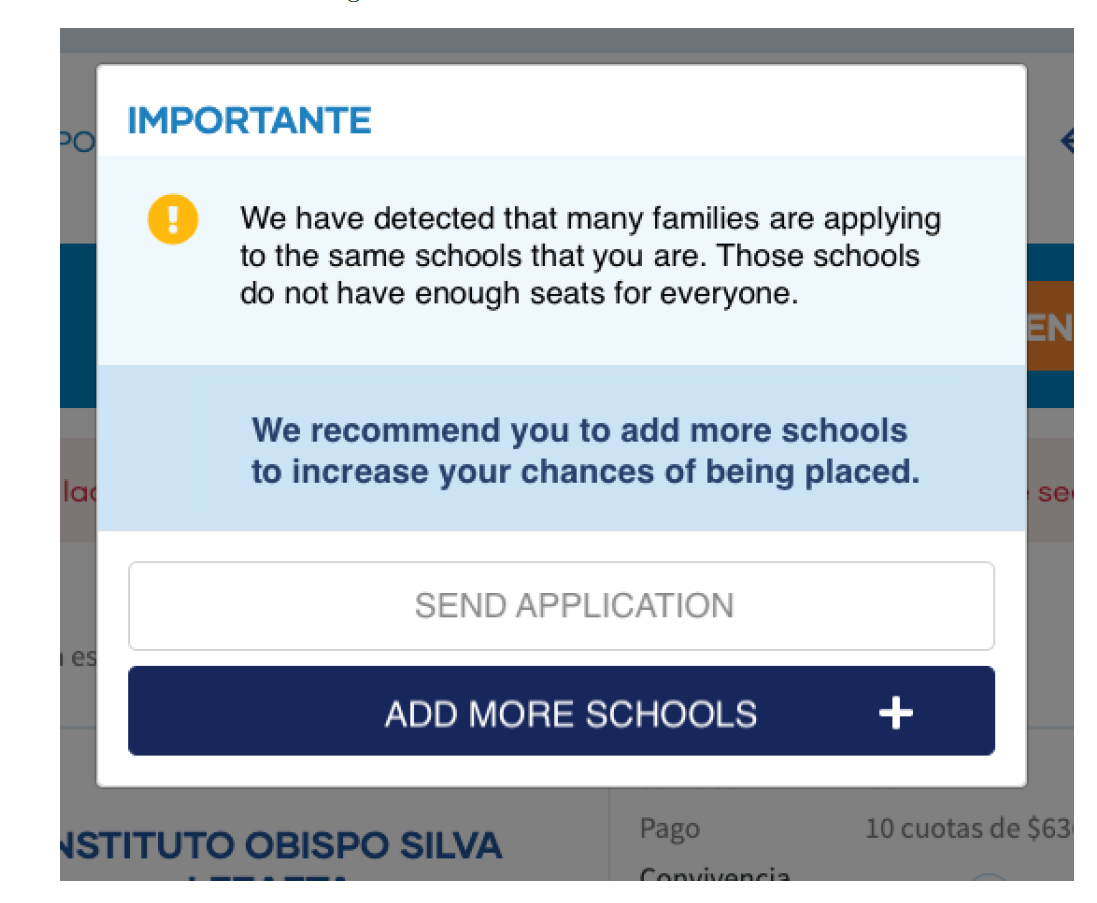Click the "We have detected" warning message
The height and width of the screenshot is (903, 1097).
click(x=590, y=257)
